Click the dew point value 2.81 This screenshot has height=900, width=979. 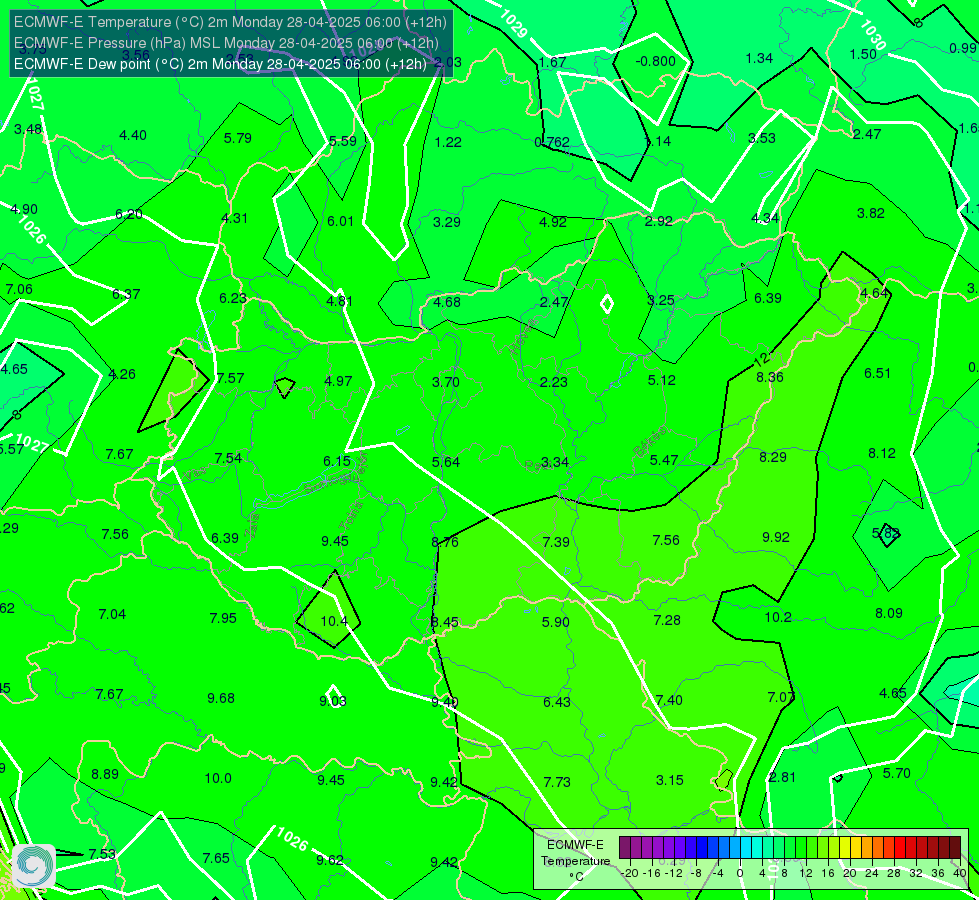coord(782,777)
